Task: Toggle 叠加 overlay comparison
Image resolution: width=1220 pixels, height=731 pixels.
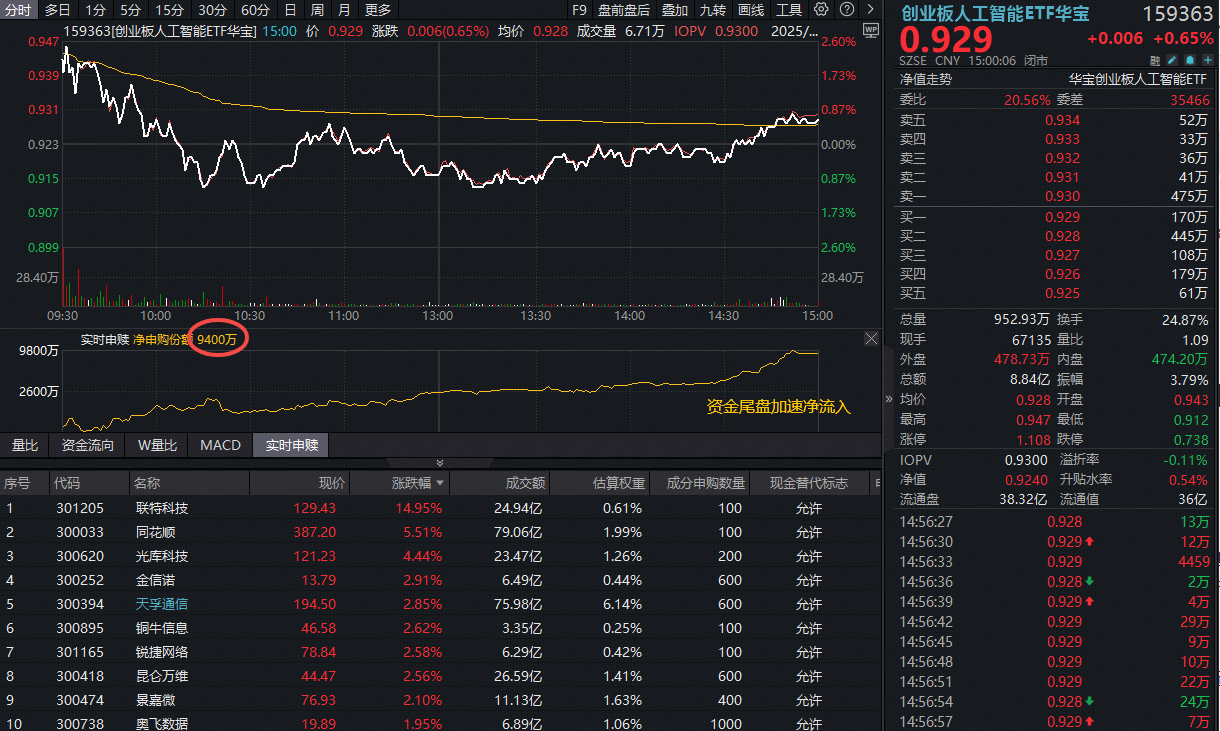Action: pyautogui.click(x=675, y=10)
